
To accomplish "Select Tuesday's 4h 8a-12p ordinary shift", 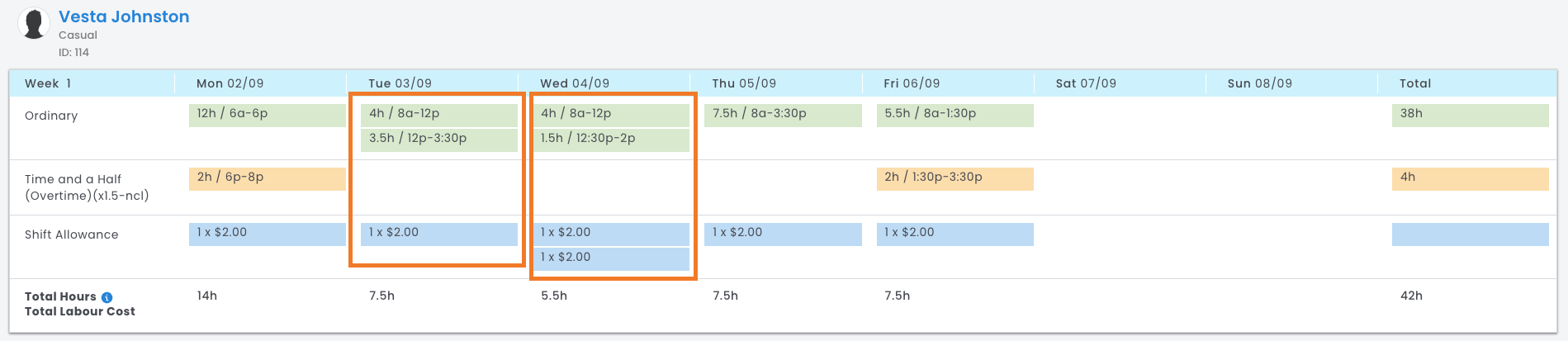I will pyautogui.click(x=438, y=115).
